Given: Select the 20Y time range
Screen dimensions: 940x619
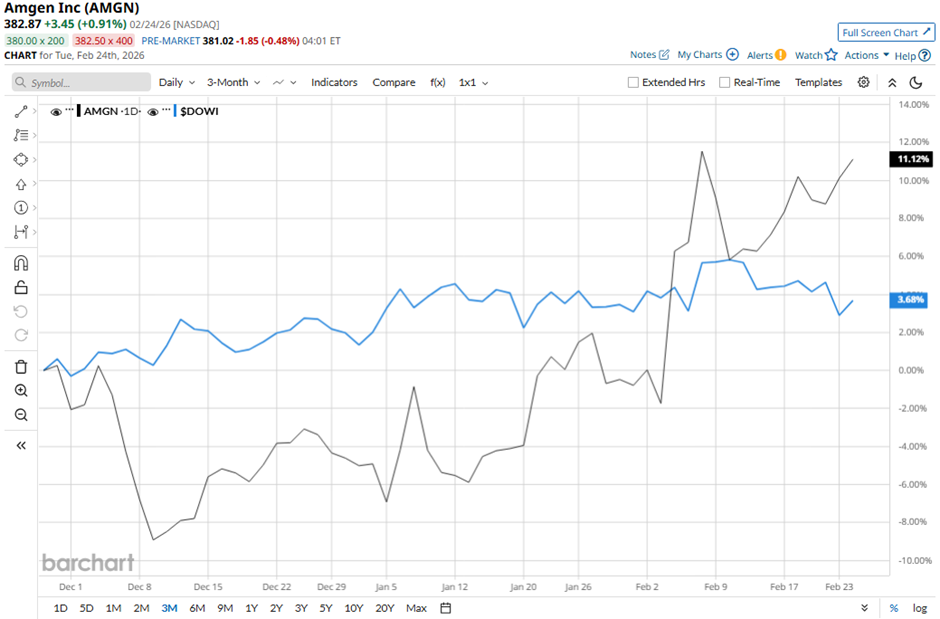Looking at the screenshot, I should point(384,608).
